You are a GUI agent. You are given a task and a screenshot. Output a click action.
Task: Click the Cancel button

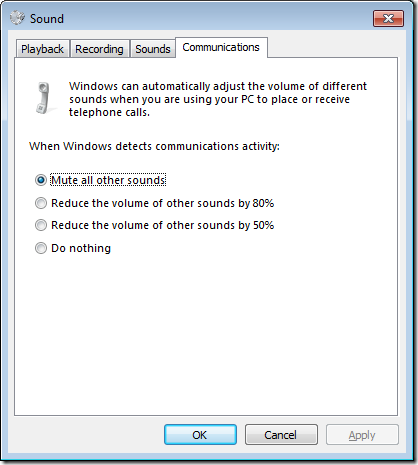pyautogui.click(x=281, y=435)
